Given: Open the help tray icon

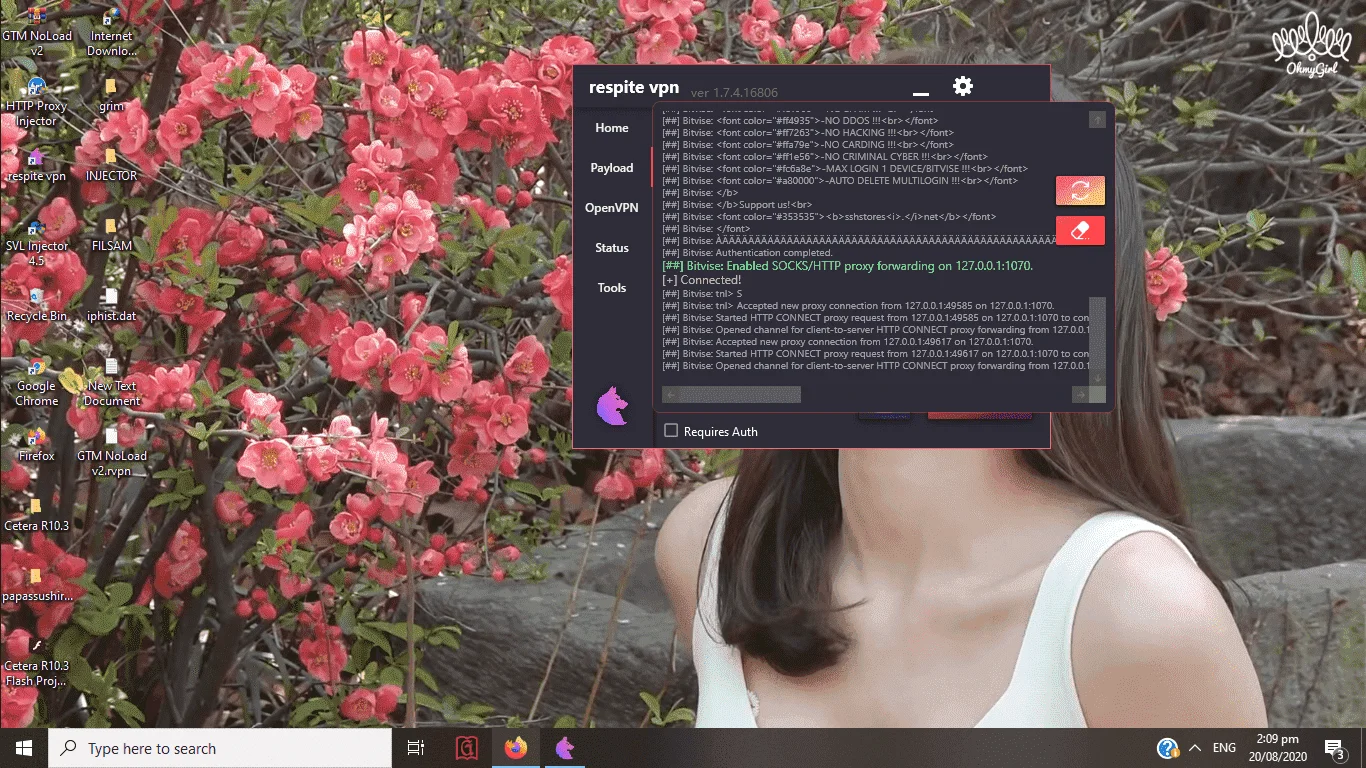Looking at the screenshot, I should [x=1167, y=748].
